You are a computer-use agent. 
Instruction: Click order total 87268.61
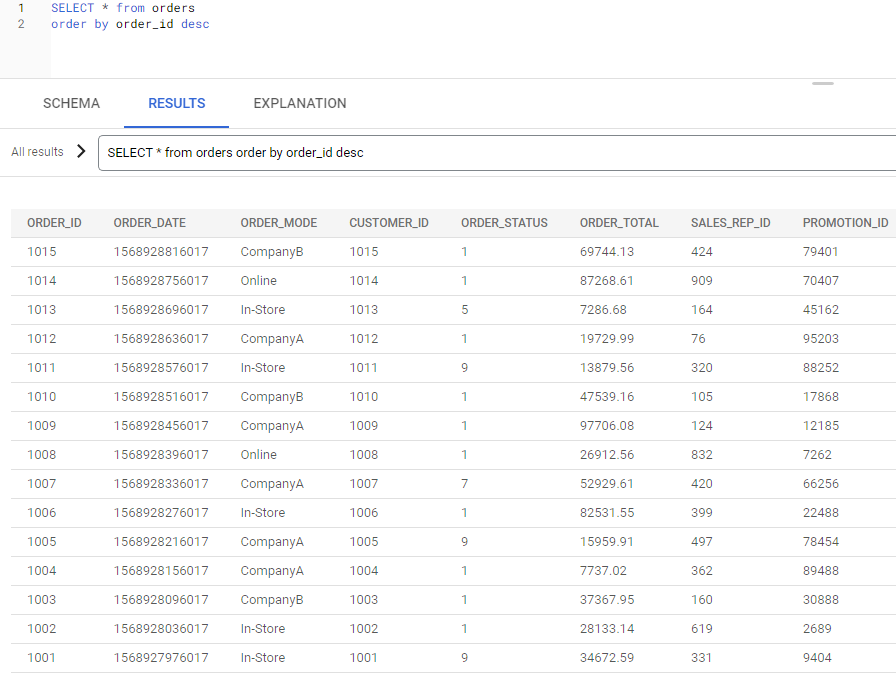tap(607, 281)
